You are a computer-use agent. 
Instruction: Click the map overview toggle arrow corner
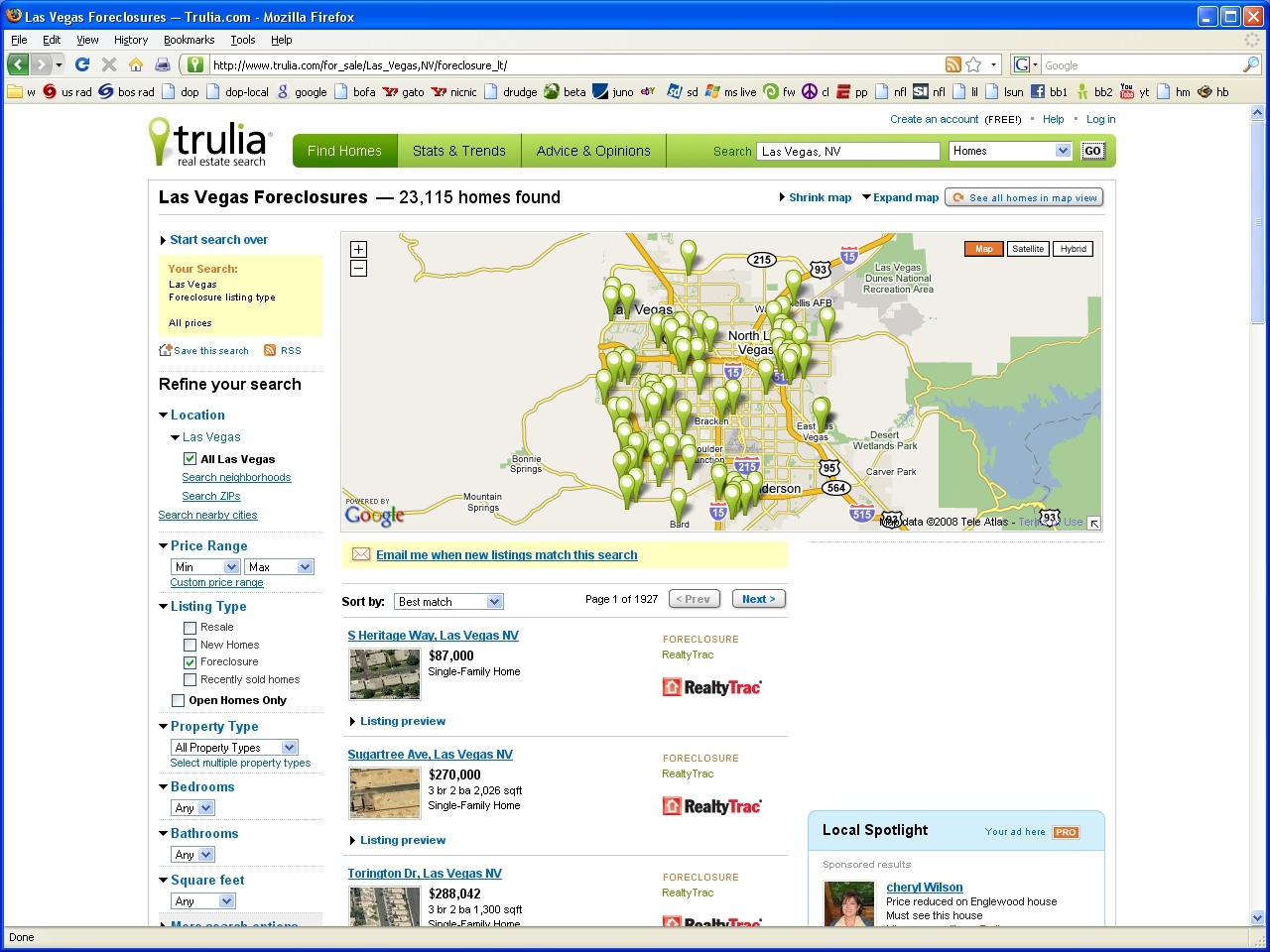click(1093, 523)
